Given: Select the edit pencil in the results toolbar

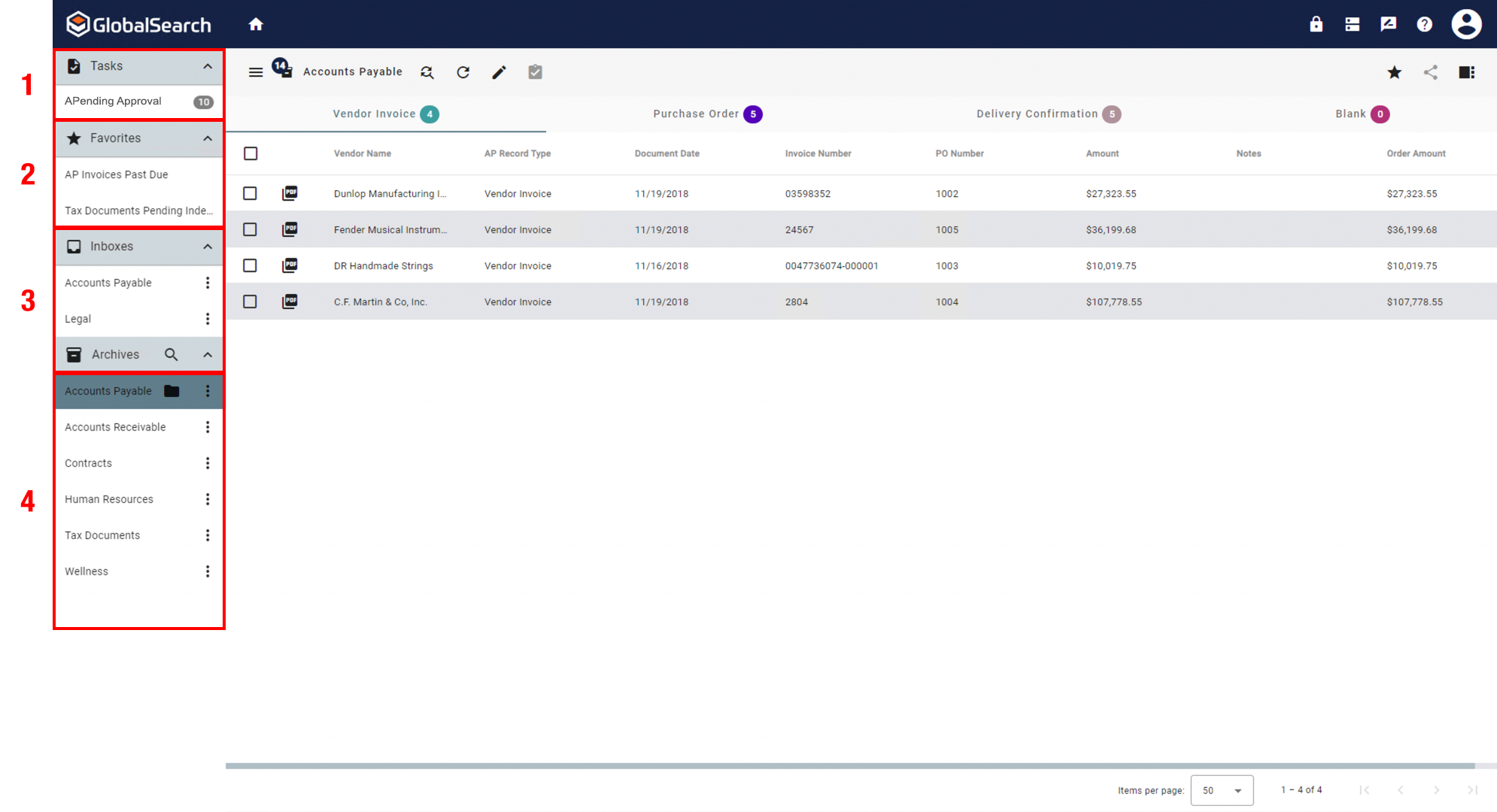Looking at the screenshot, I should 499,71.
